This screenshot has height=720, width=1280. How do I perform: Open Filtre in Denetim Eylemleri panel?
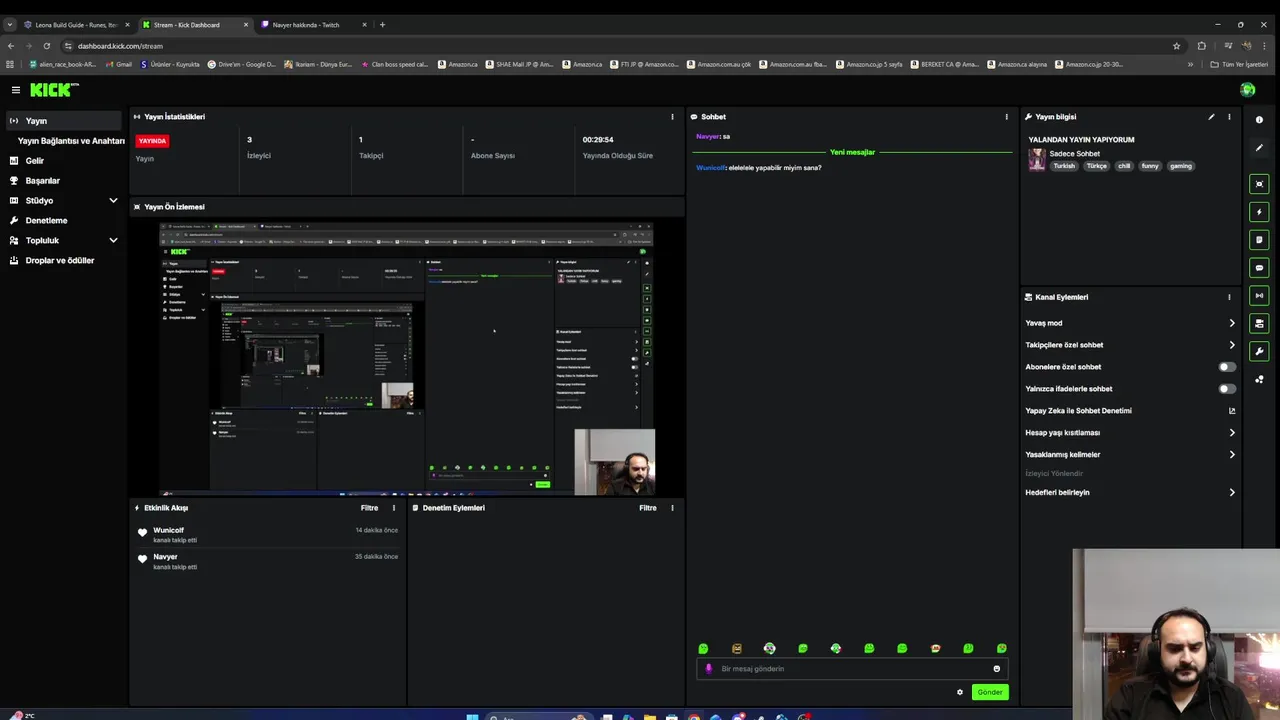pyautogui.click(x=648, y=508)
